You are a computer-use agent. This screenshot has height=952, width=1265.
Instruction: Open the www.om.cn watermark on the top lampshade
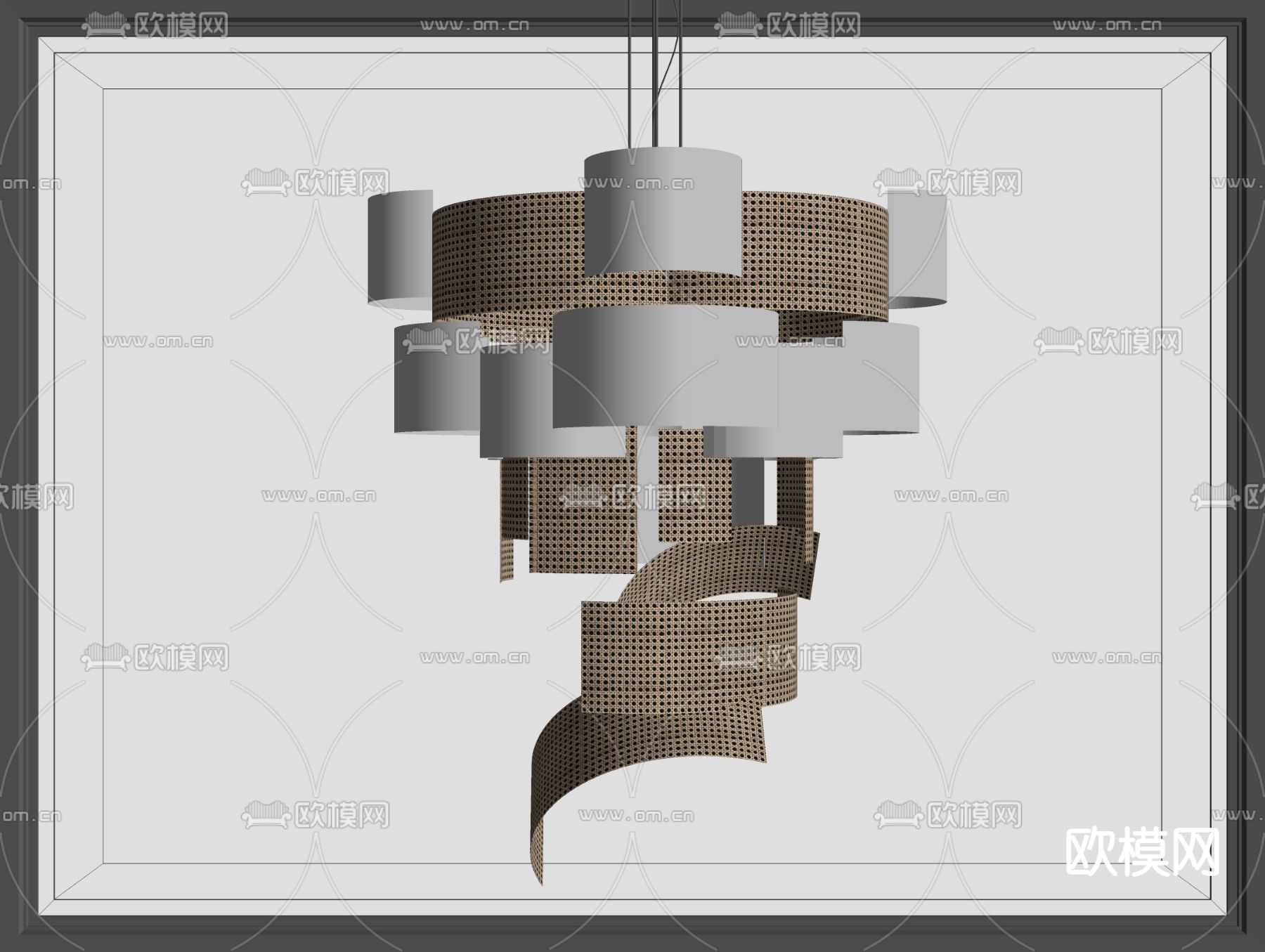[636, 184]
